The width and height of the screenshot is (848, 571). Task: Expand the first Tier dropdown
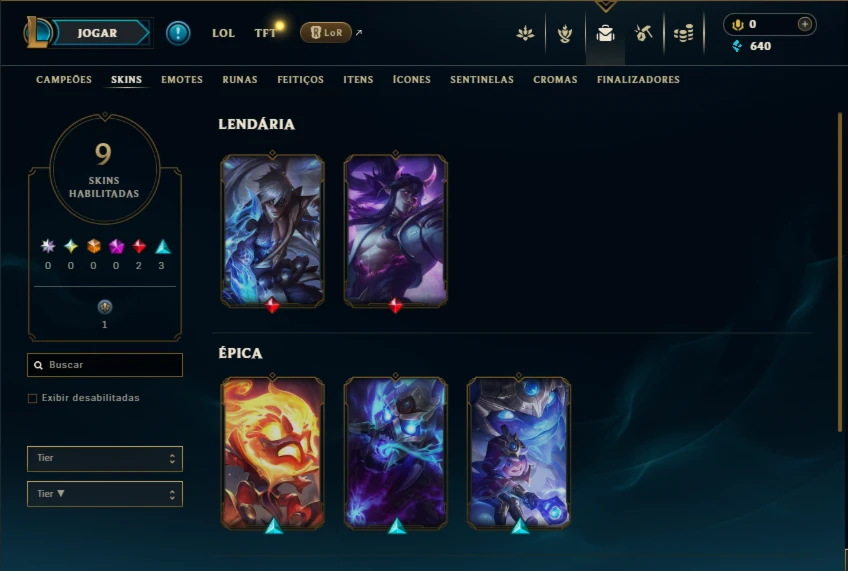pos(105,459)
